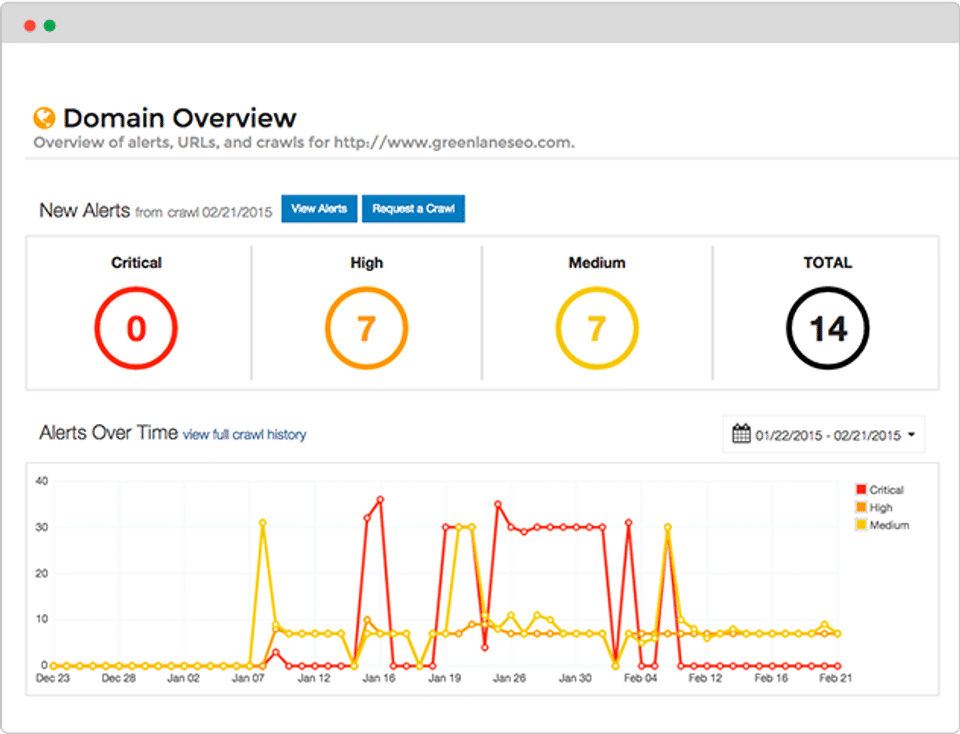Select the orange High alert circle
The width and height of the screenshot is (960, 734).
[x=366, y=328]
